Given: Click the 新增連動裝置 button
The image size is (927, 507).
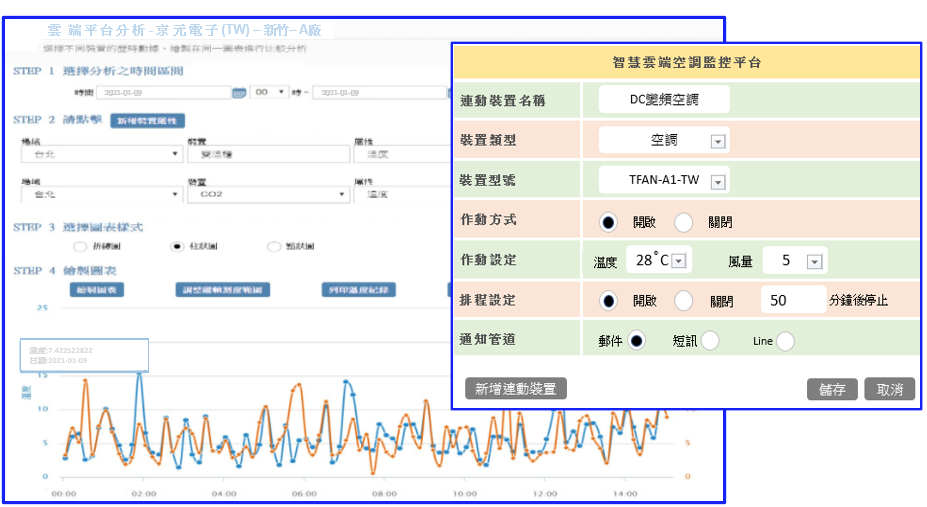Looking at the screenshot, I should point(516,389).
